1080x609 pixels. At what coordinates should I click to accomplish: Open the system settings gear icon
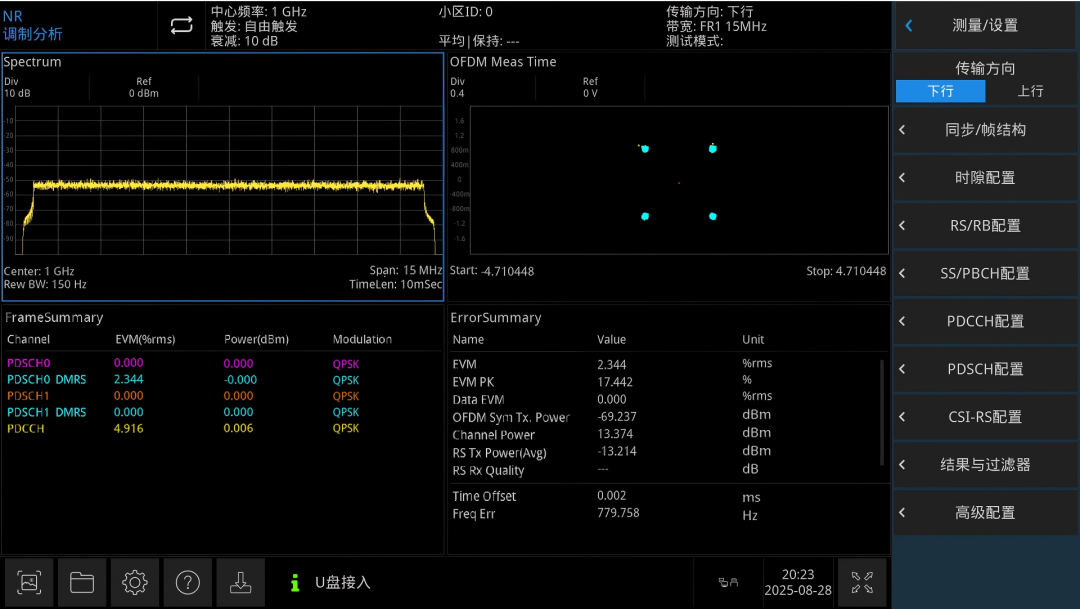click(135, 582)
